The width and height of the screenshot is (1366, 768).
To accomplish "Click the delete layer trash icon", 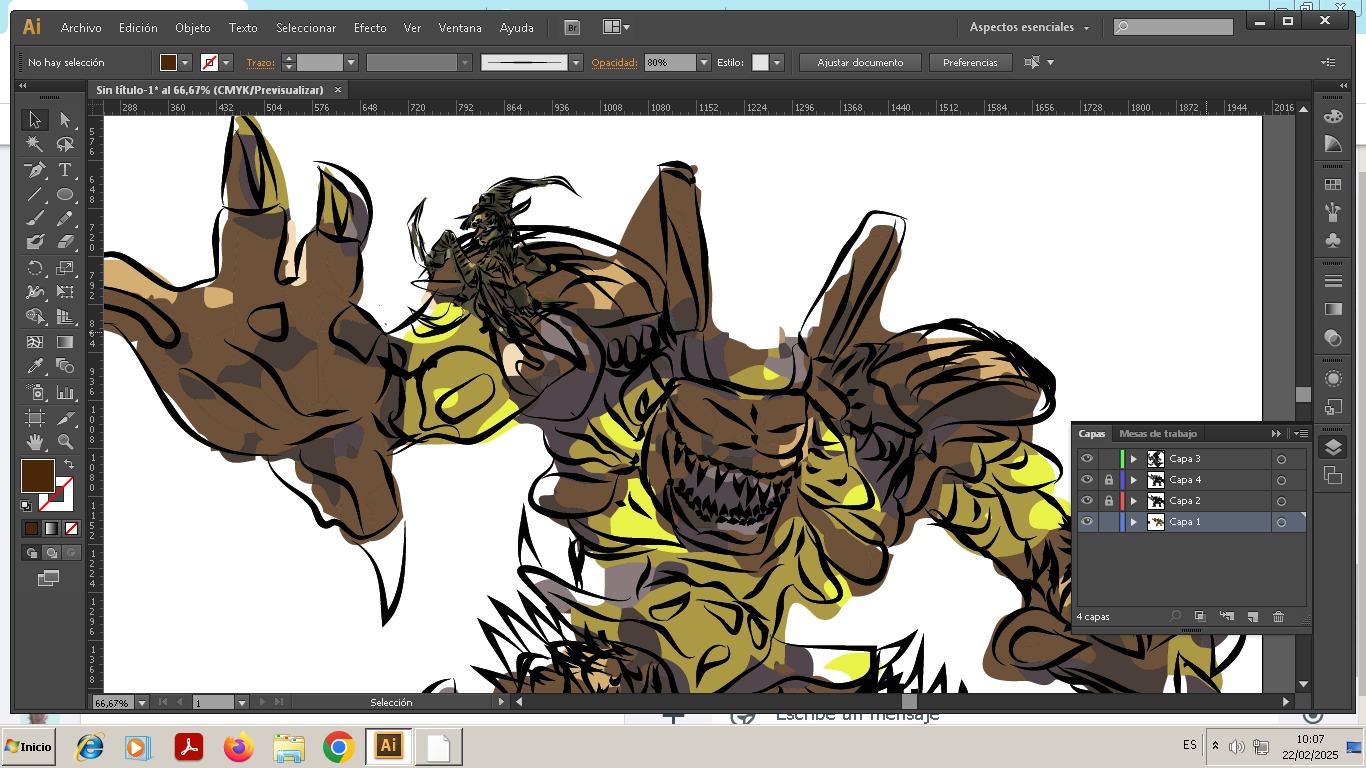I will (x=1278, y=617).
